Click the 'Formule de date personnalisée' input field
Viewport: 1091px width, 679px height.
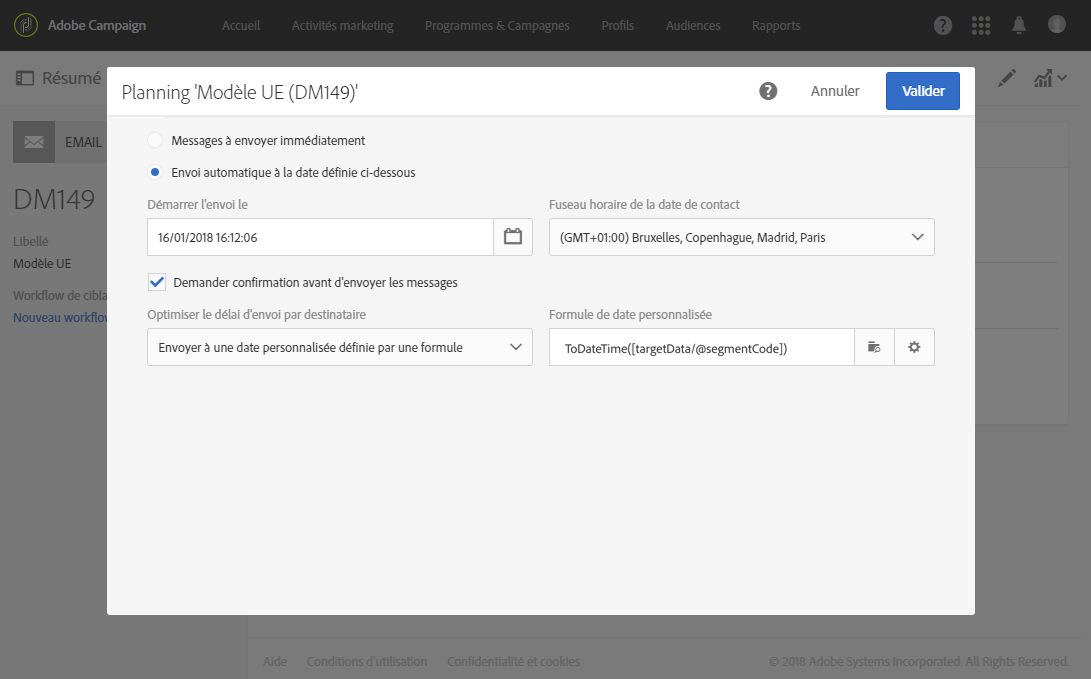pos(701,347)
